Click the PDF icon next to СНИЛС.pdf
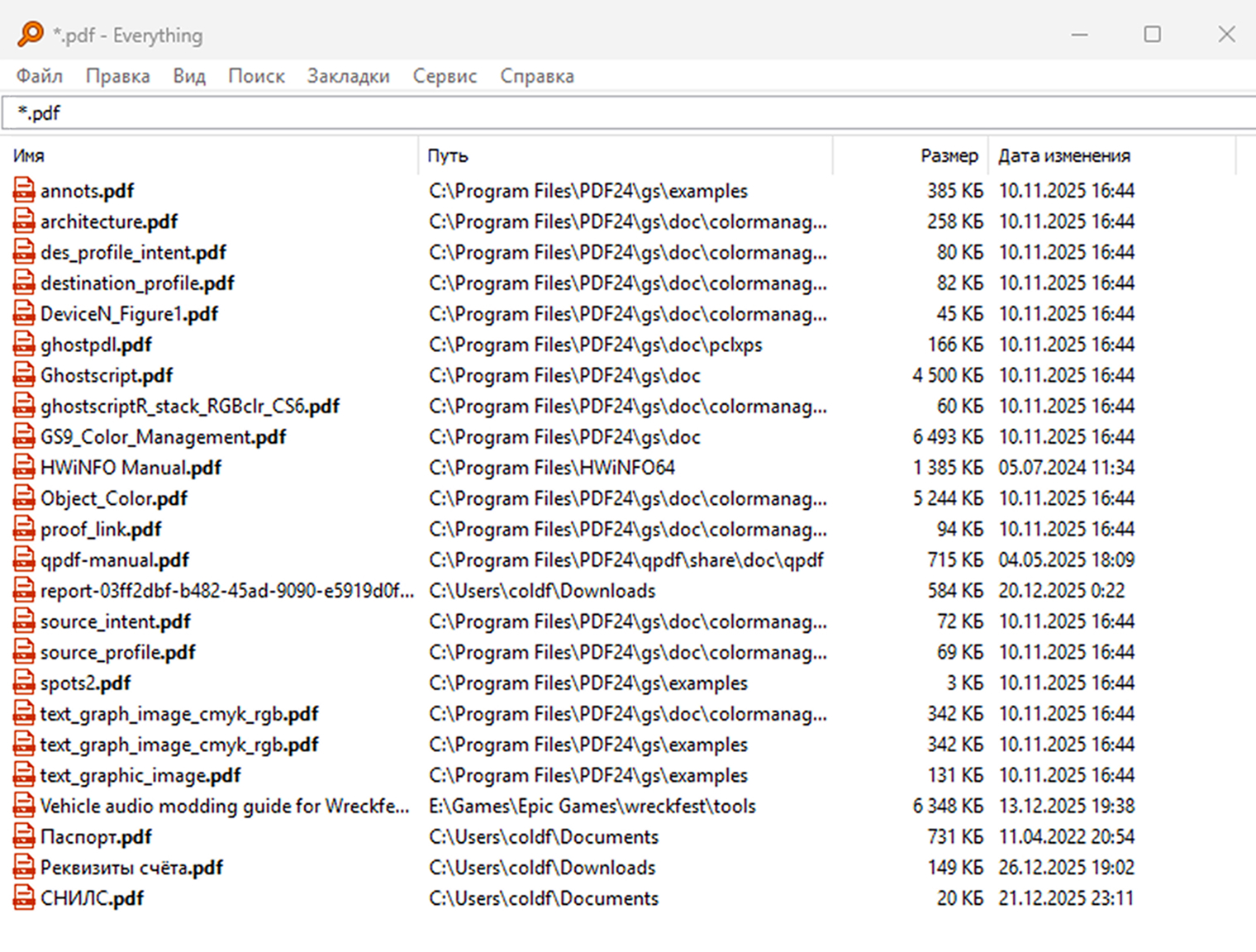This screenshot has height=952, width=1256. tap(24, 898)
